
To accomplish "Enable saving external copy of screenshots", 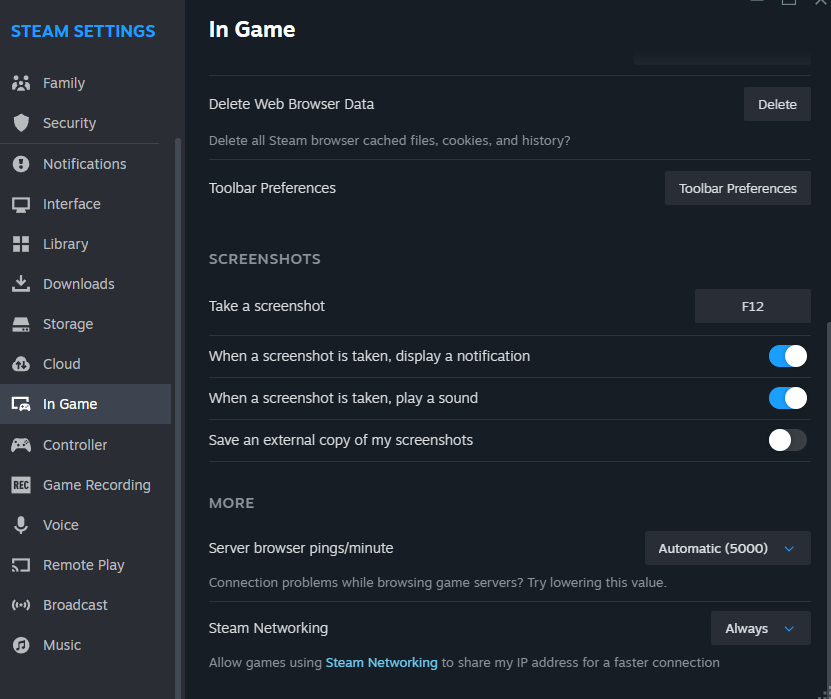I will pyautogui.click(x=788, y=440).
